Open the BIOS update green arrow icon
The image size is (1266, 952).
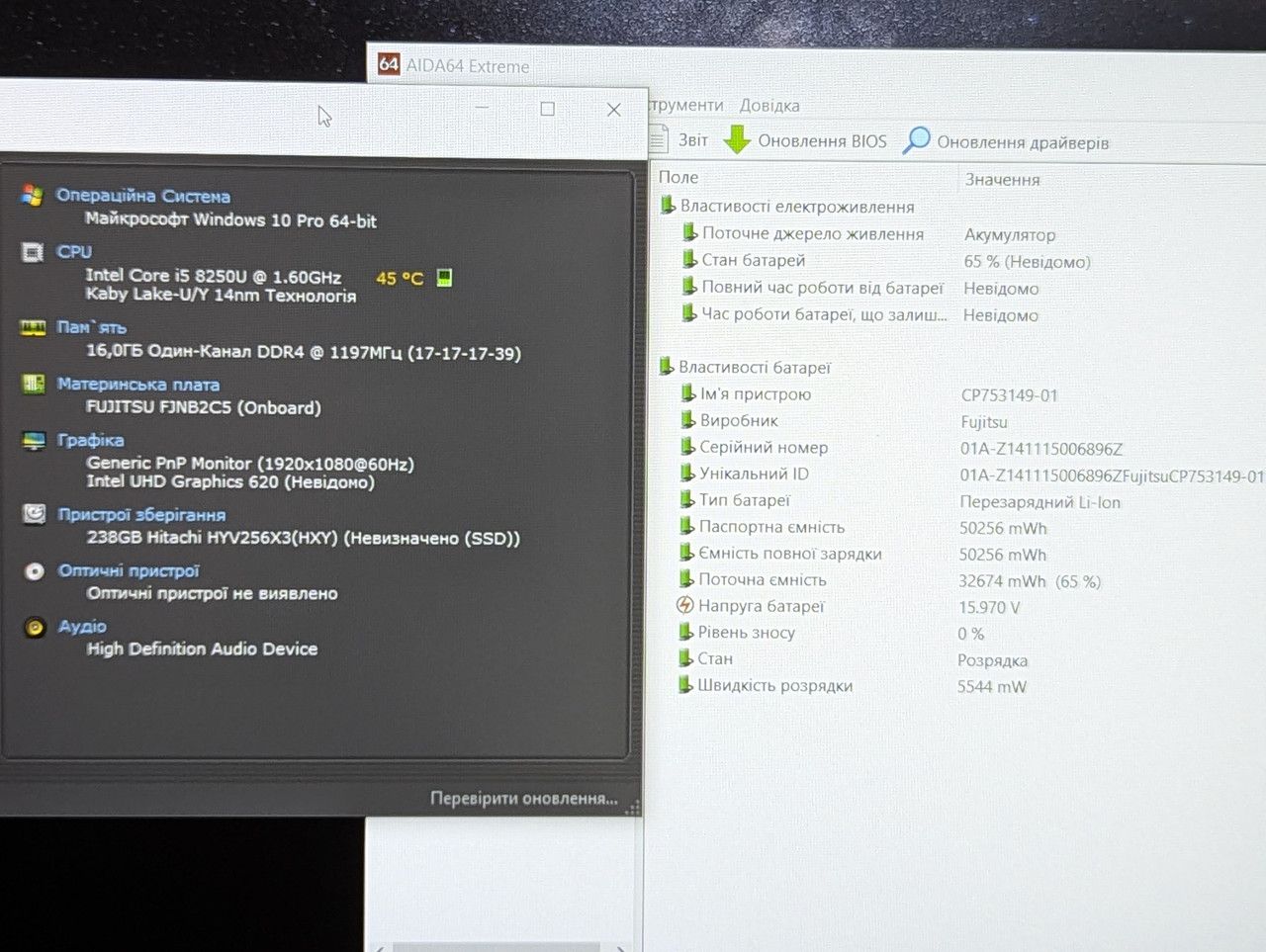(737, 140)
